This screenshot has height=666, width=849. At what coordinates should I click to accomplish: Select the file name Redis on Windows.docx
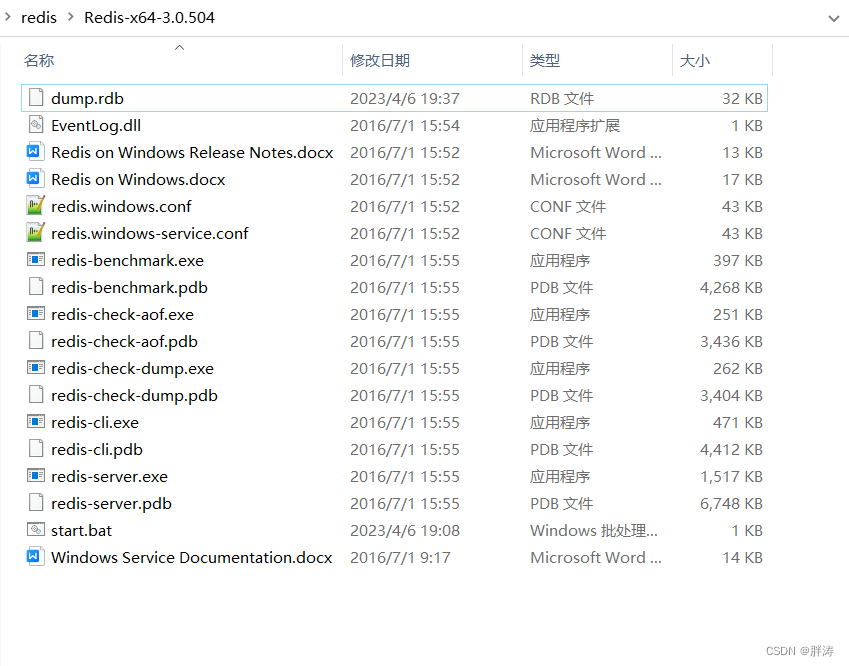(138, 180)
